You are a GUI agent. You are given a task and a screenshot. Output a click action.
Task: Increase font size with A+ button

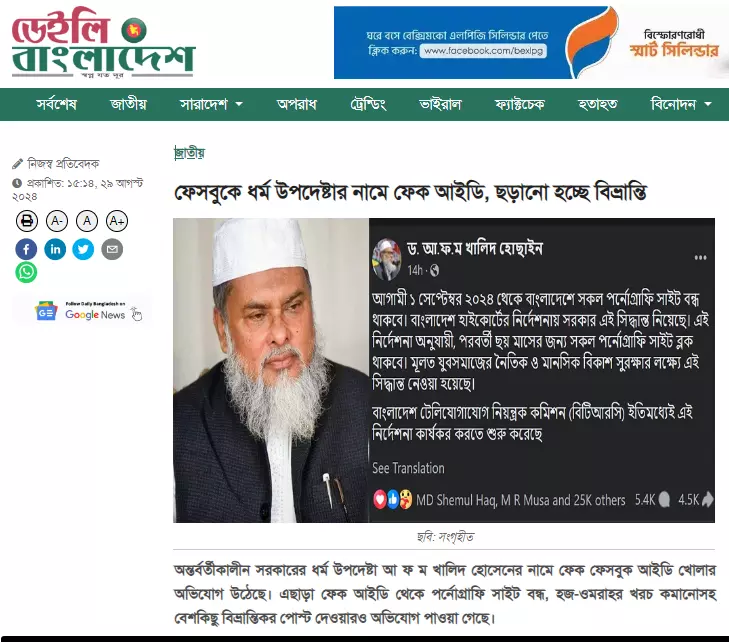(x=117, y=221)
